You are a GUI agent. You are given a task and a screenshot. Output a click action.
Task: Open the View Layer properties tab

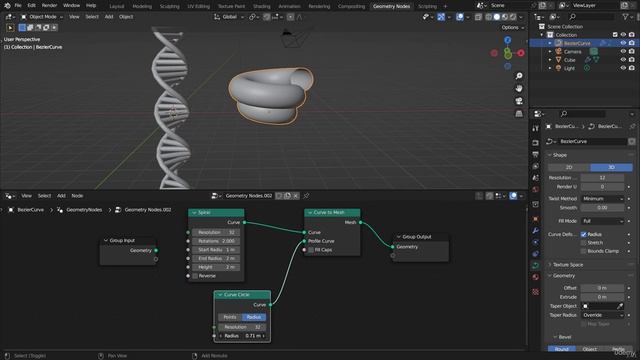(x=536, y=166)
